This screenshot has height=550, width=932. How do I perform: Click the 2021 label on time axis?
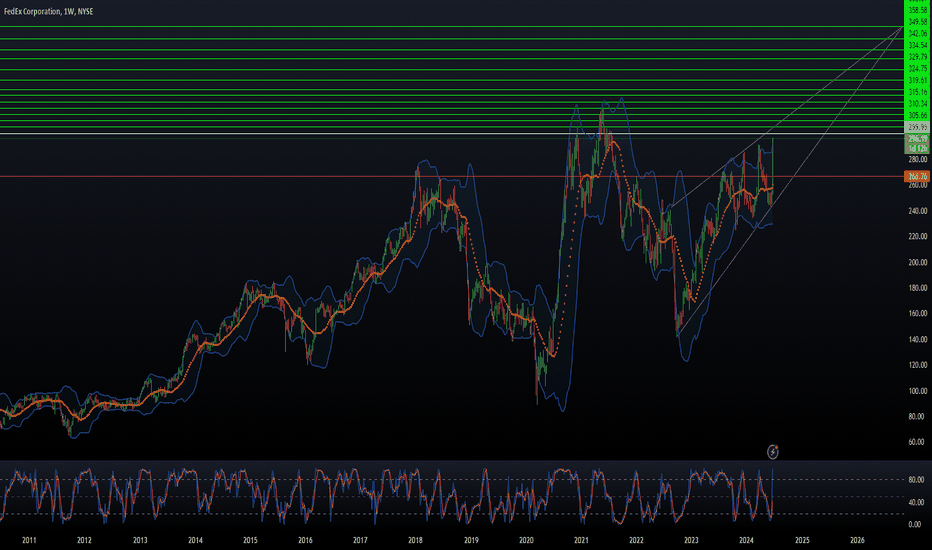pyautogui.click(x=581, y=540)
